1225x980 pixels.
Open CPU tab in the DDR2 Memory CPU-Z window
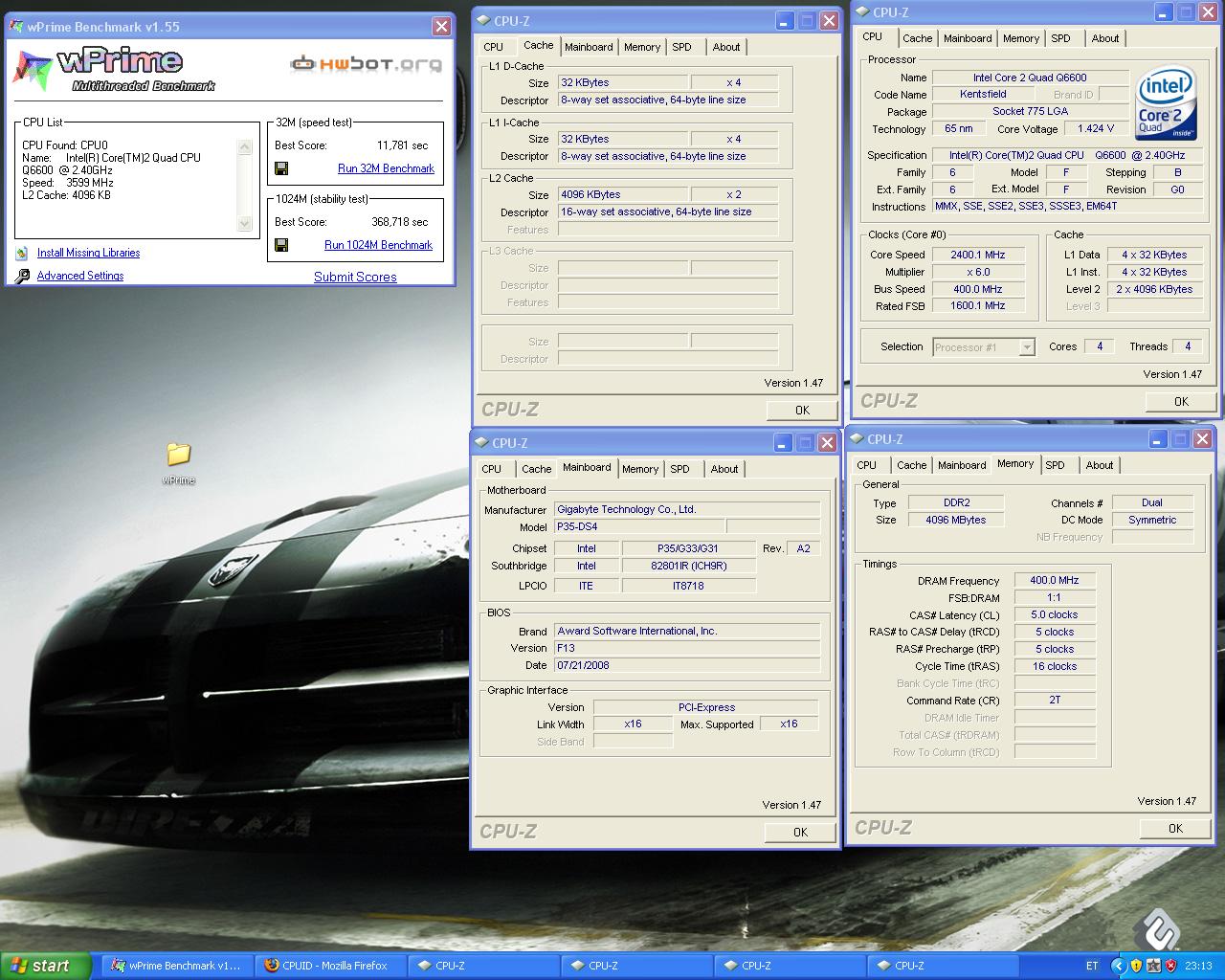point(867,465)
